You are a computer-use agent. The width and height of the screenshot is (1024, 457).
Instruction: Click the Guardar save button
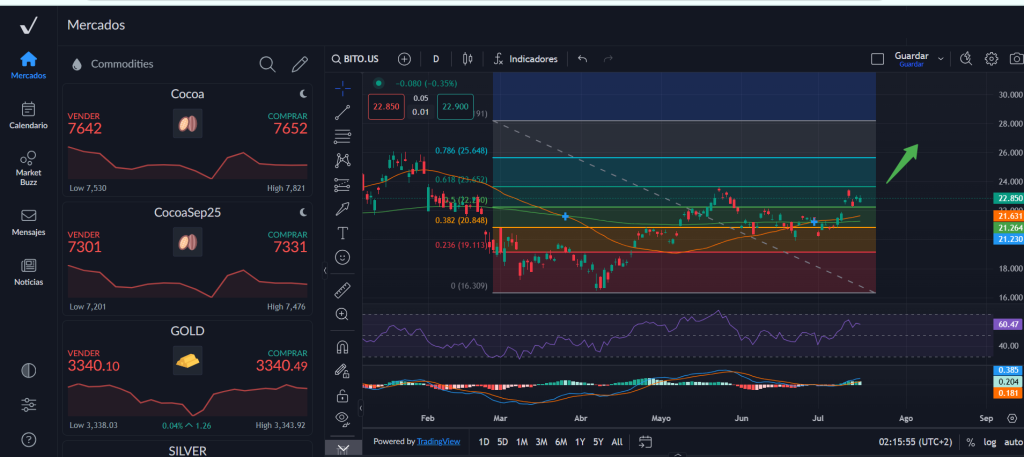(911, 57)
